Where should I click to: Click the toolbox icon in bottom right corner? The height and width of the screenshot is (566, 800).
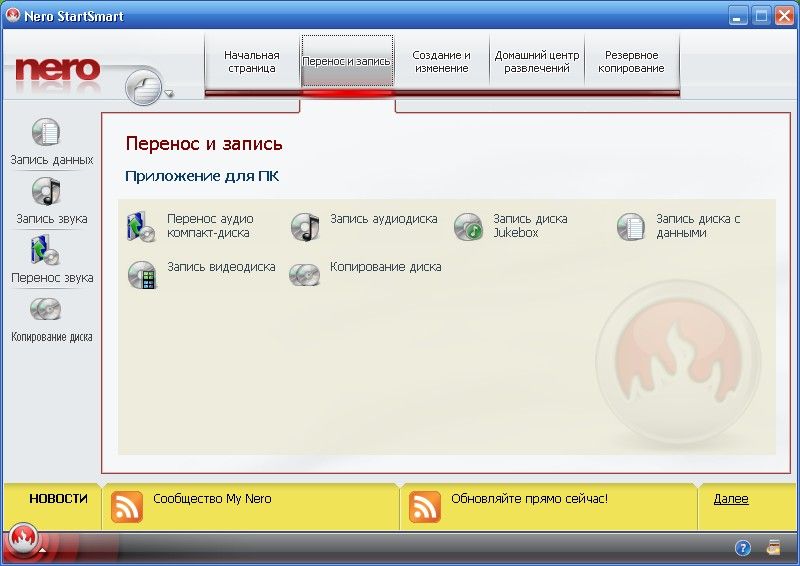(x=773, y=547)
